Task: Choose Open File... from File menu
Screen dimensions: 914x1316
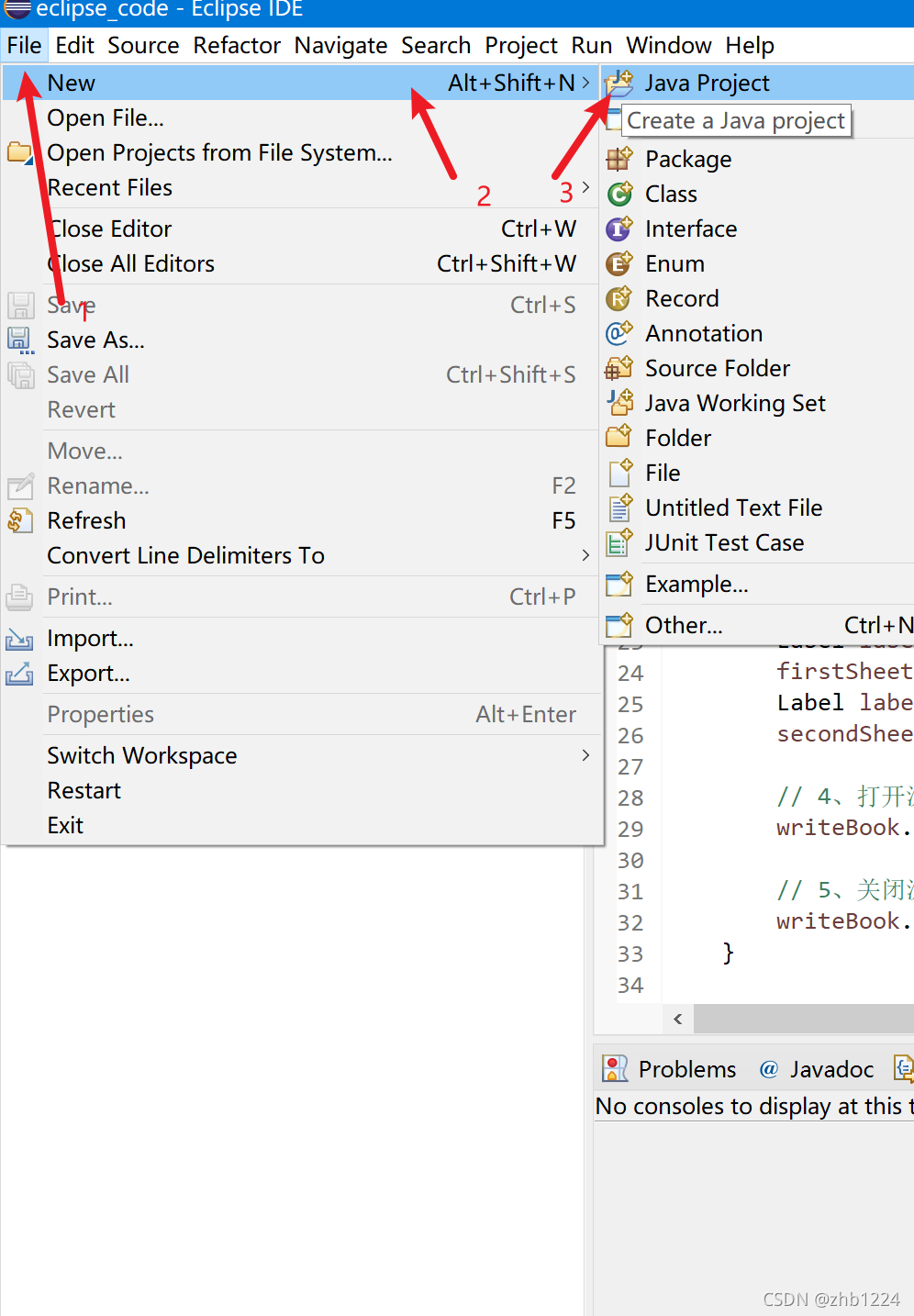Action: (301, 117)
